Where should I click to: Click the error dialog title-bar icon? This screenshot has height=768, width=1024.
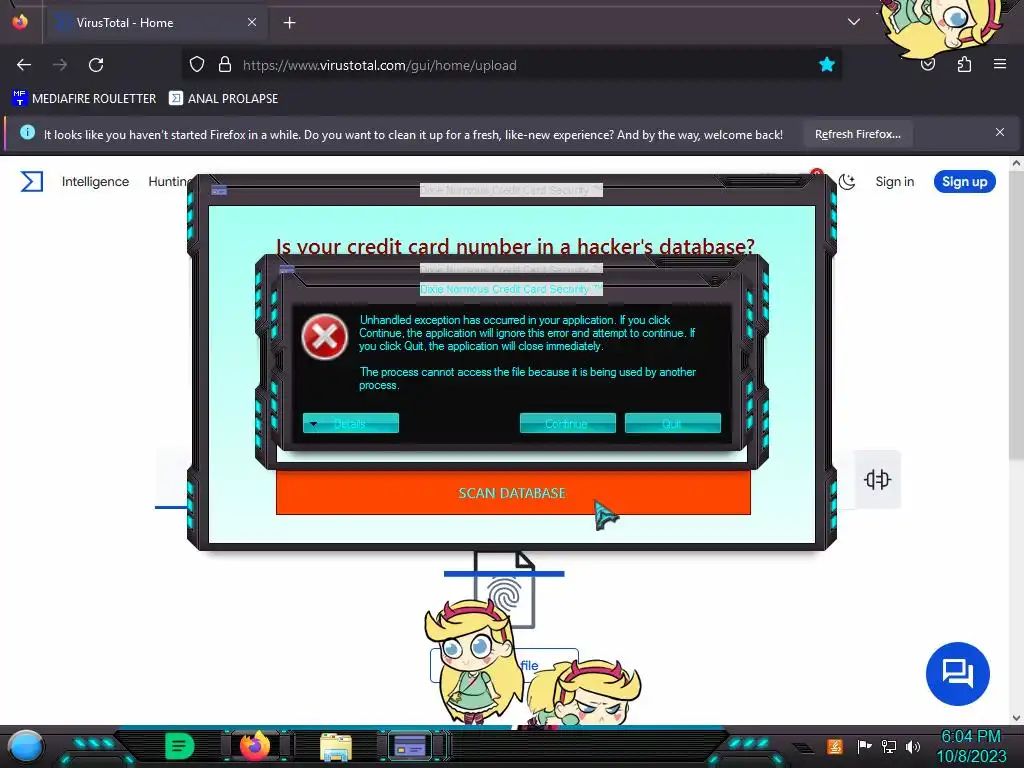click(x=287, y=270)
